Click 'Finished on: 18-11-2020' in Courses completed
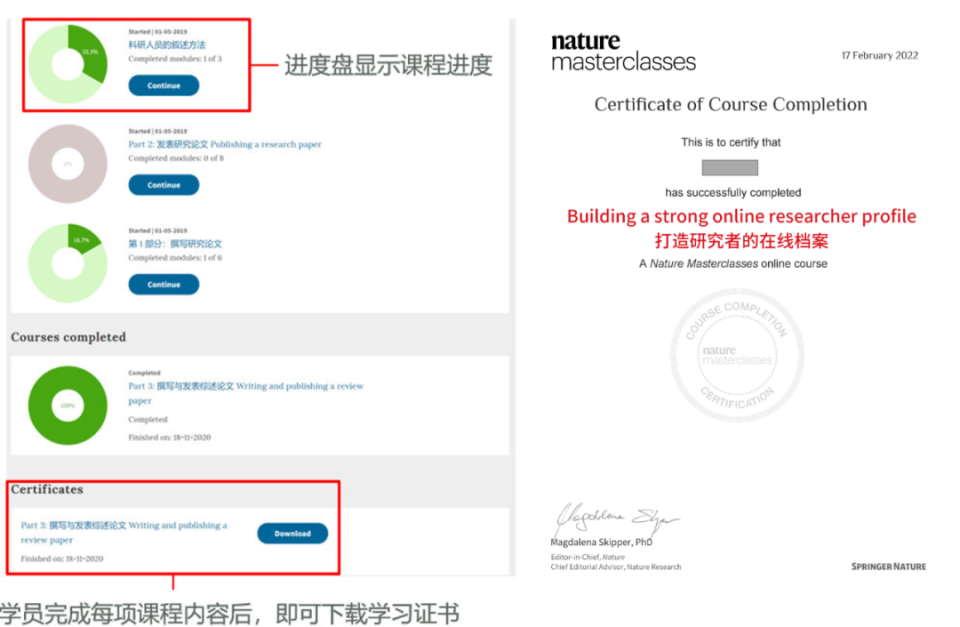The image size is (960, 627). click(x=170, y=437)
